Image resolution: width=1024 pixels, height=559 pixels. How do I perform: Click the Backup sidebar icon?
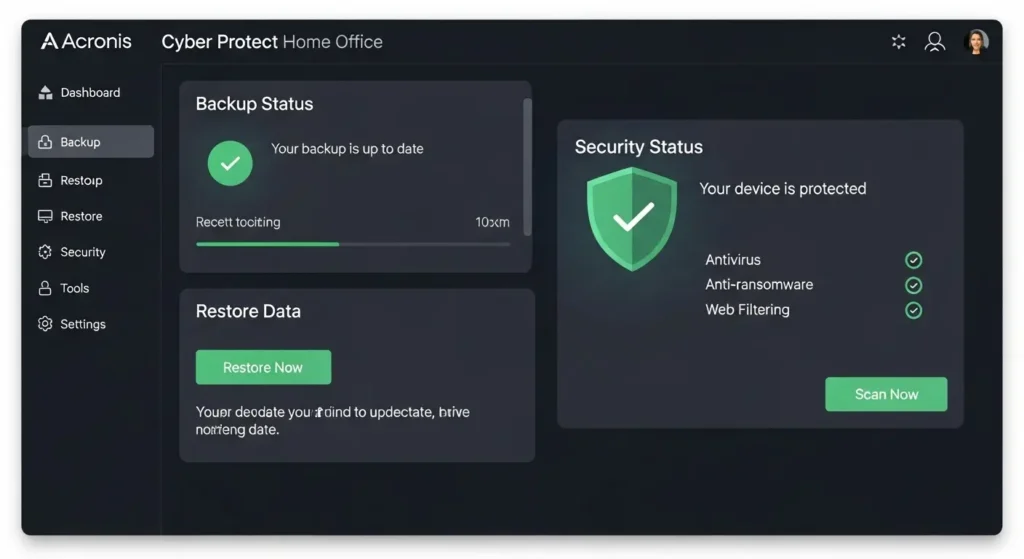click(45, 142)
